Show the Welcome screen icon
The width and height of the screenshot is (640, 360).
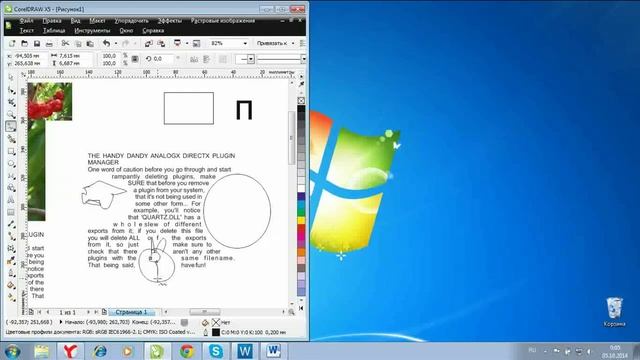197,43
